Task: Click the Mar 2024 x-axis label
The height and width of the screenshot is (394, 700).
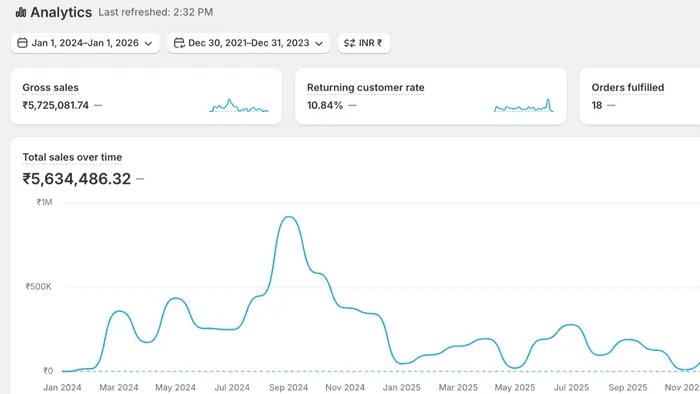Action: 119,387
